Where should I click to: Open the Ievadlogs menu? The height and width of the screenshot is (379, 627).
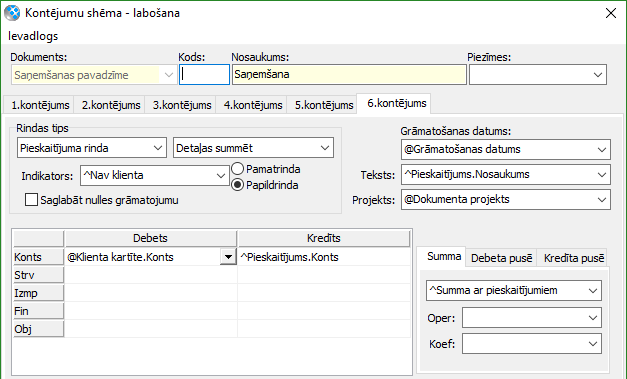coord(33,36)
